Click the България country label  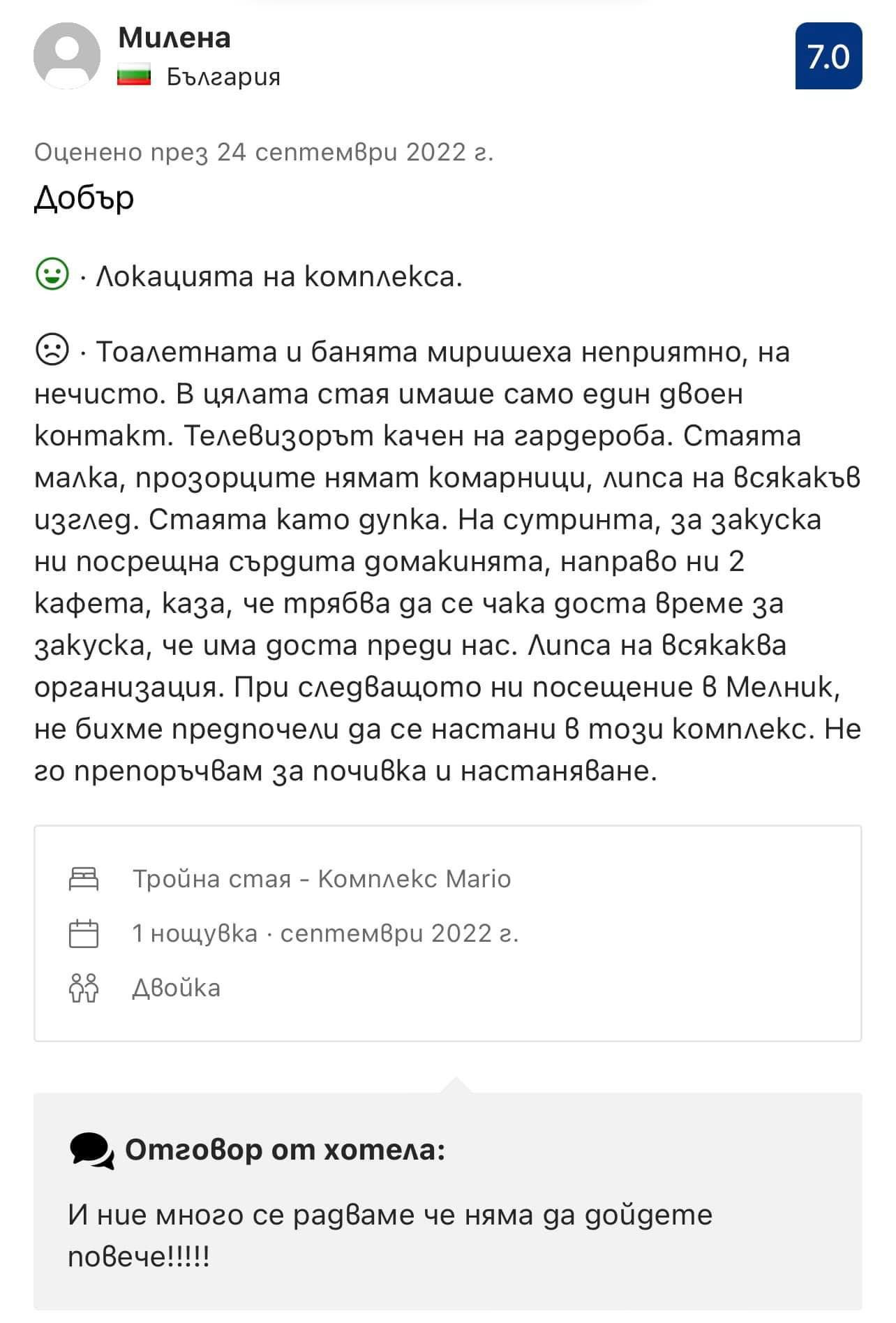click(223, 76)
